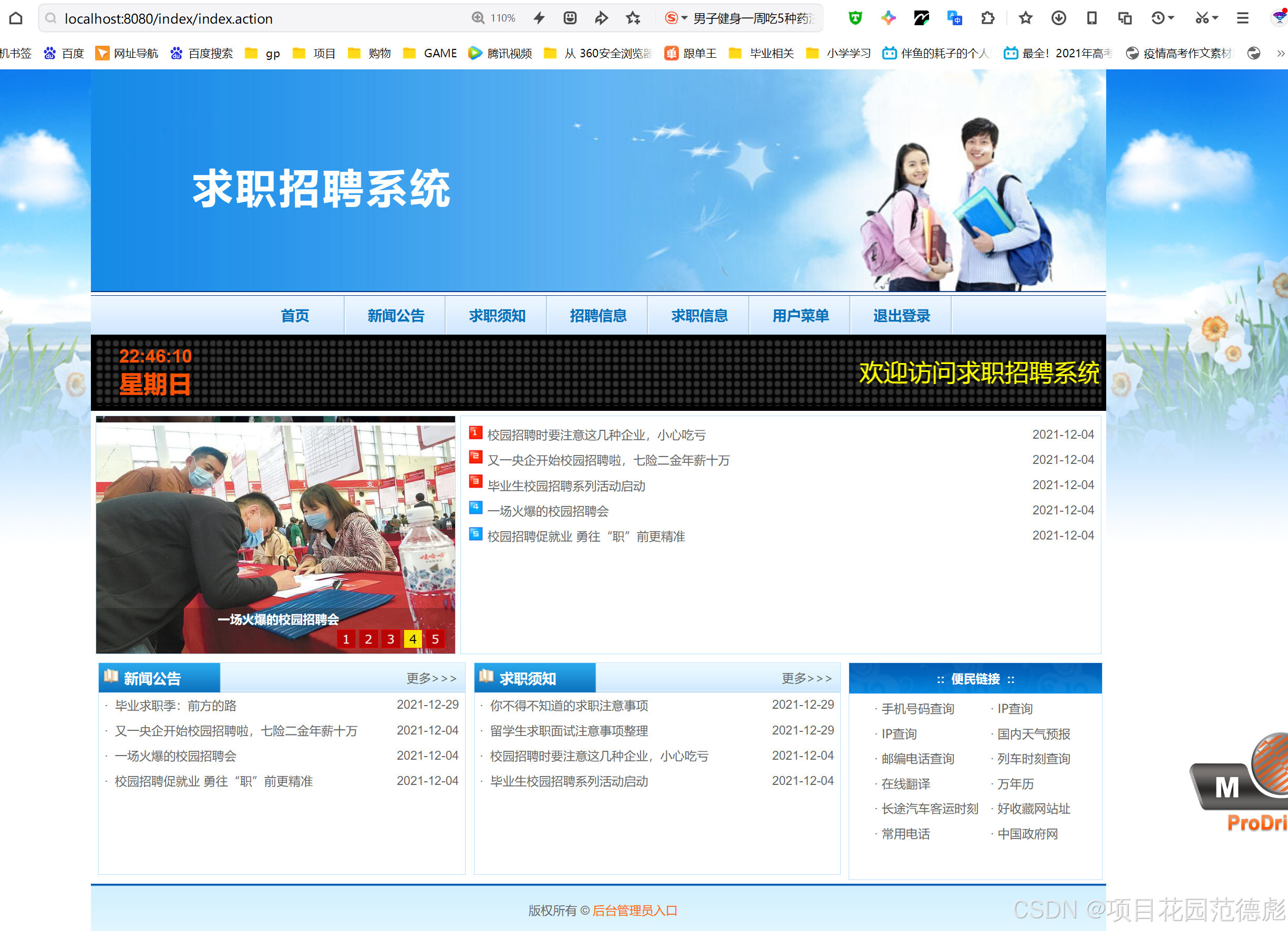The width and height of the screenshot is (1288, 931).
Task: Add page to favorites with star-plus icon
Action: click(633, 18)
